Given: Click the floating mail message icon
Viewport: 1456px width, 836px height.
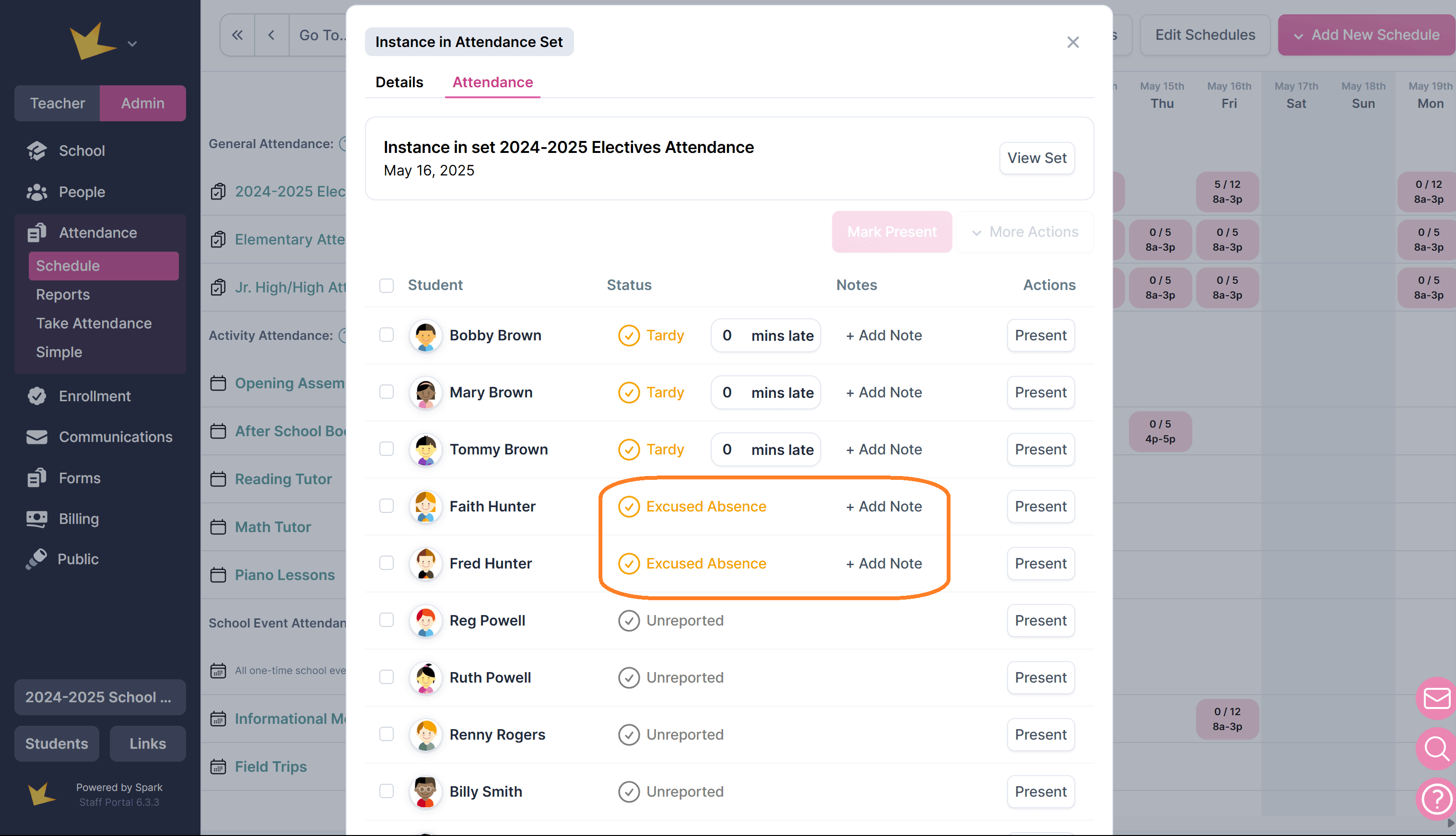Looking at the screenshot, I should pyautogui.click(x=1437, y=699).
